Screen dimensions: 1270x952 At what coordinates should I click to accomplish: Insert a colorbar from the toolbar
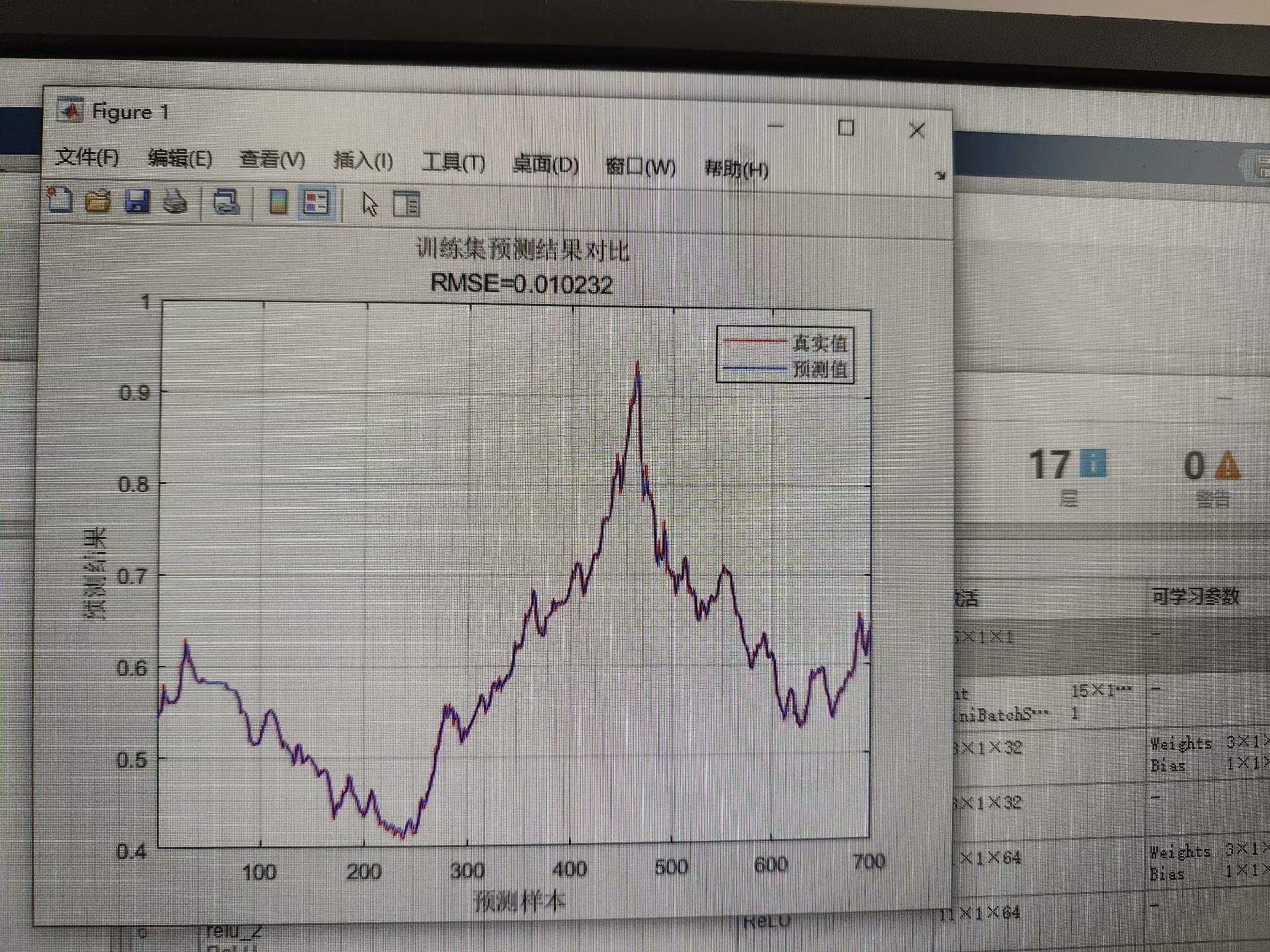pos(278,202)
